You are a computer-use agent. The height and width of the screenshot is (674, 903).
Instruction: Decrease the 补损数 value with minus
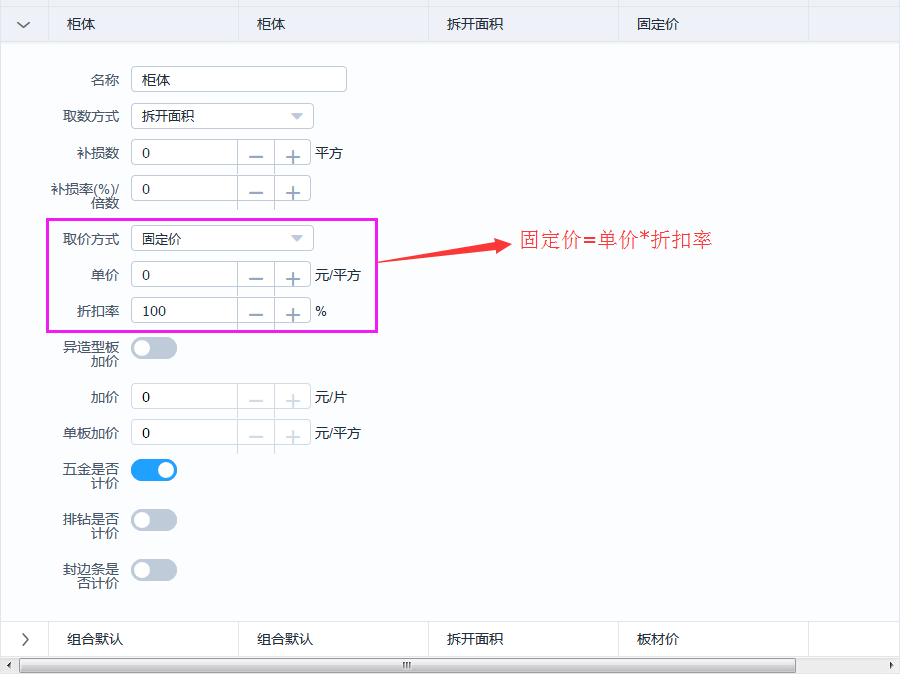pos(256,154)
